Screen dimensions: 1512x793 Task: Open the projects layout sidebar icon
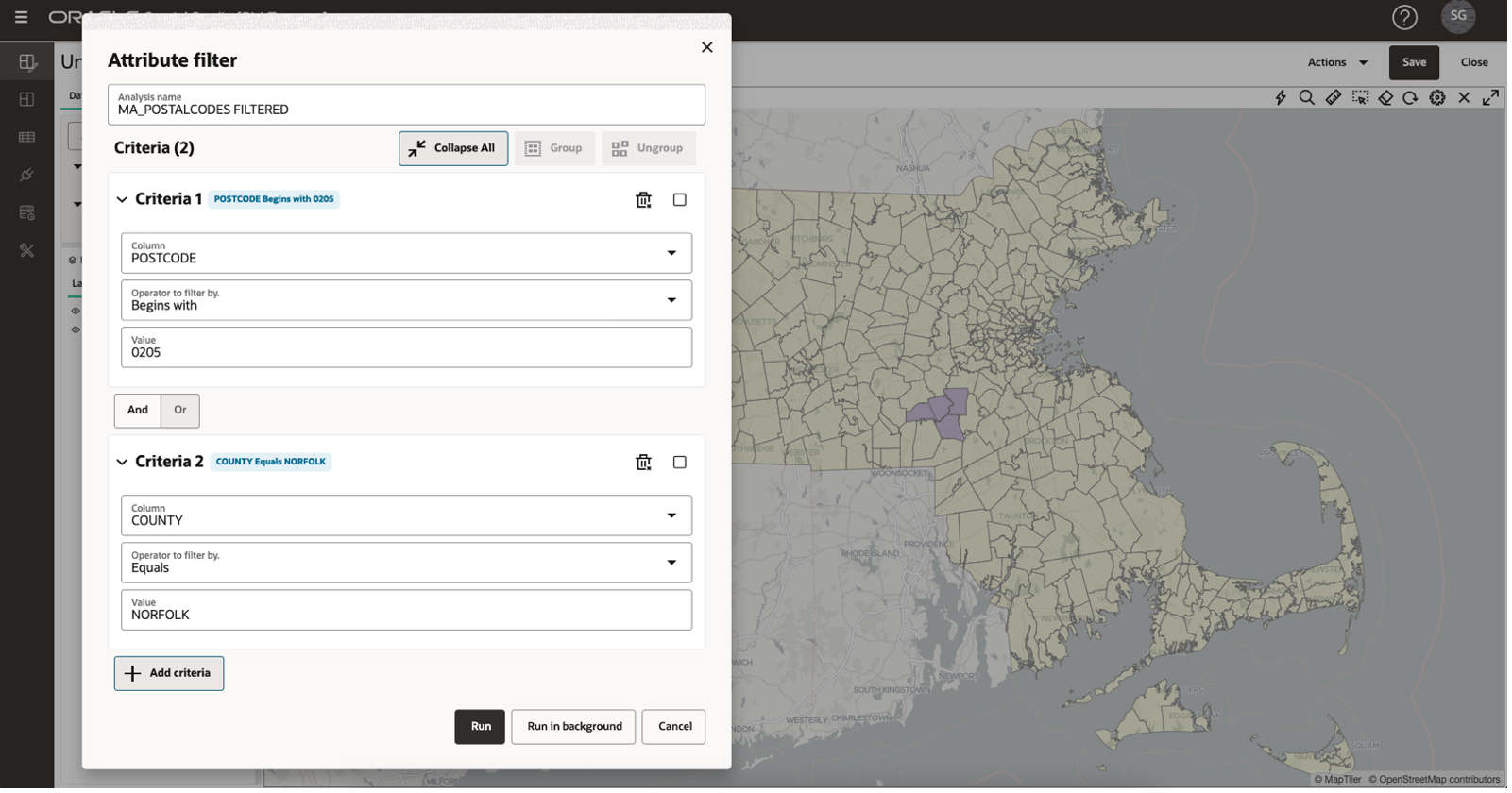(27, 100)
